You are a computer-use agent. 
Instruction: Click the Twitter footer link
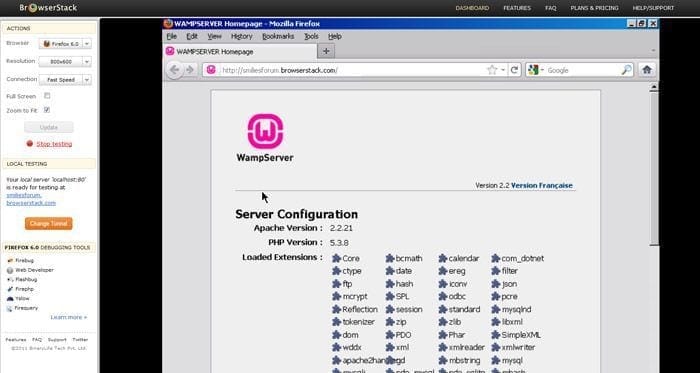[80, 340]
